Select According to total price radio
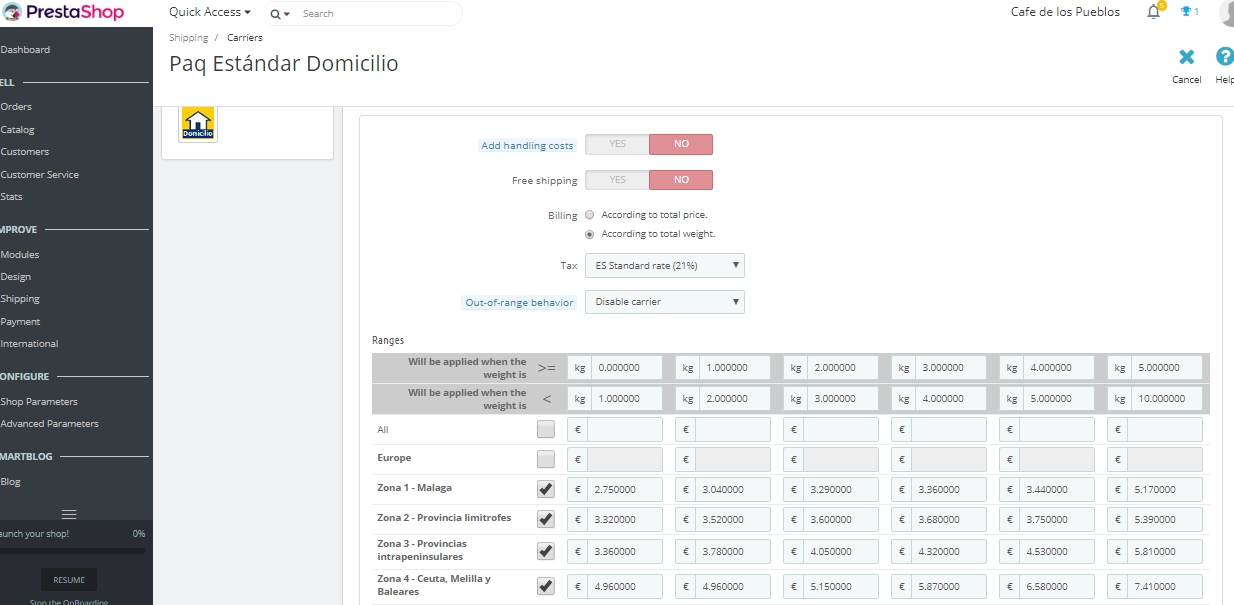This screenshot has width=1234, height=605. (590, 215)
